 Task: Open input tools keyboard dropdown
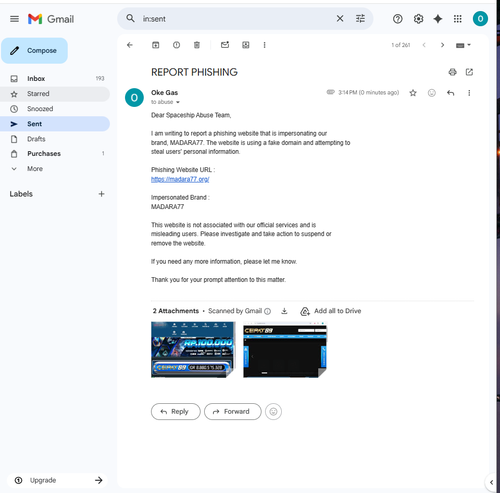click(x=463, y=45)
